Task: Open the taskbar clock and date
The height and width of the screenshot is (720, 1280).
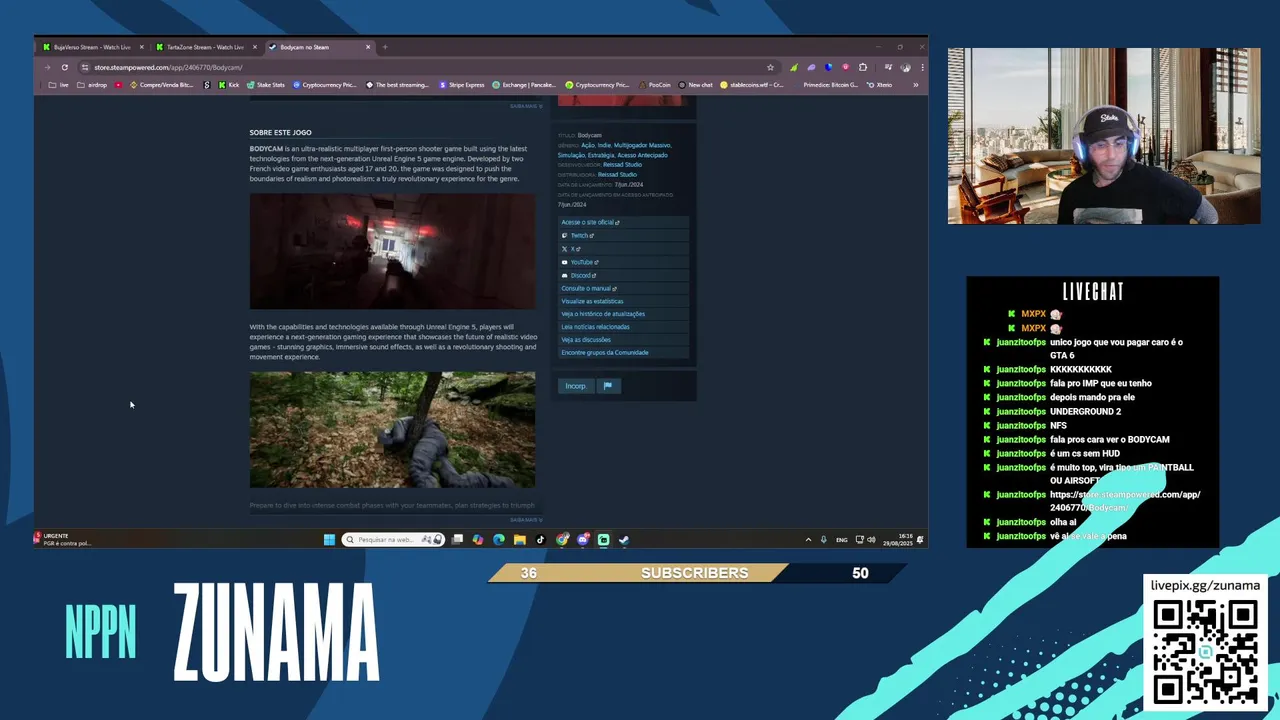Action: pos(896,539)
